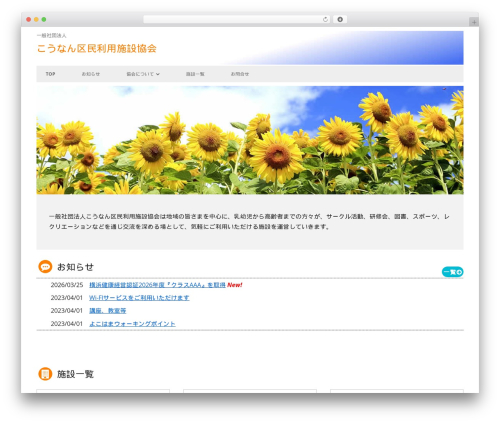Click the お知らせ section heading
The image size is (500, 423).
point(75,267)
